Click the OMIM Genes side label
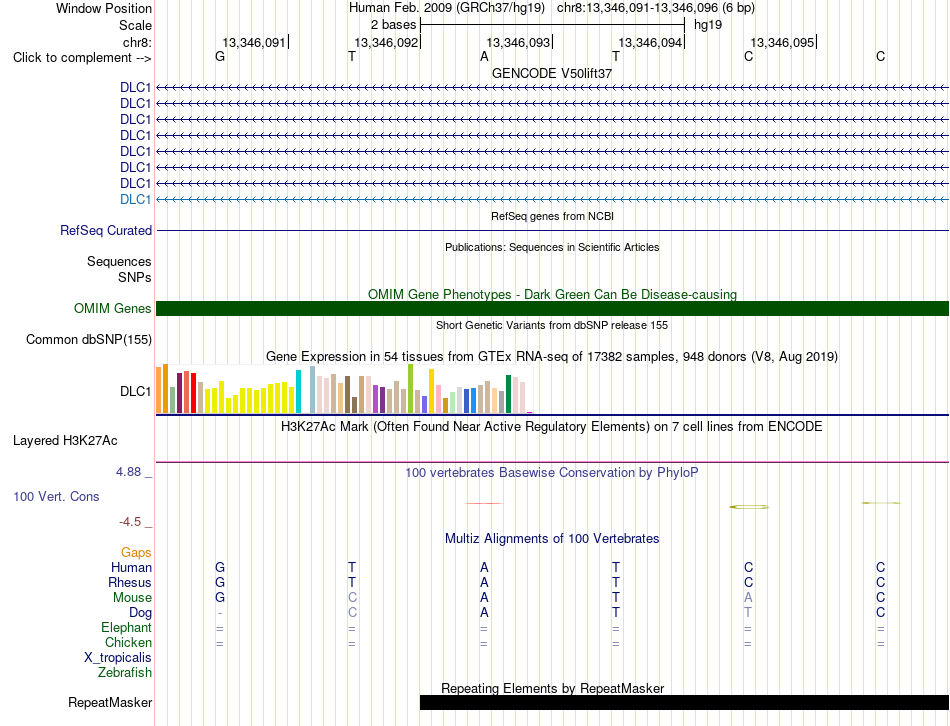 click(x=113, y=308)
